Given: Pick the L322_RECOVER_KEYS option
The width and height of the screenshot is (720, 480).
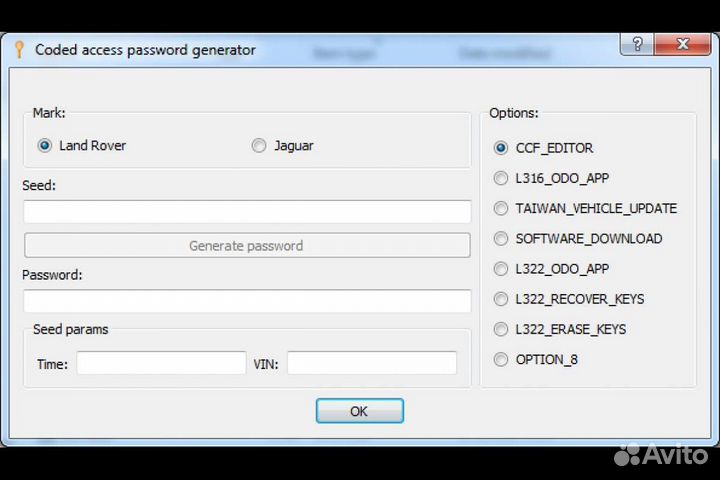Looking at the screenshot, I should click(x=501, y=299).
